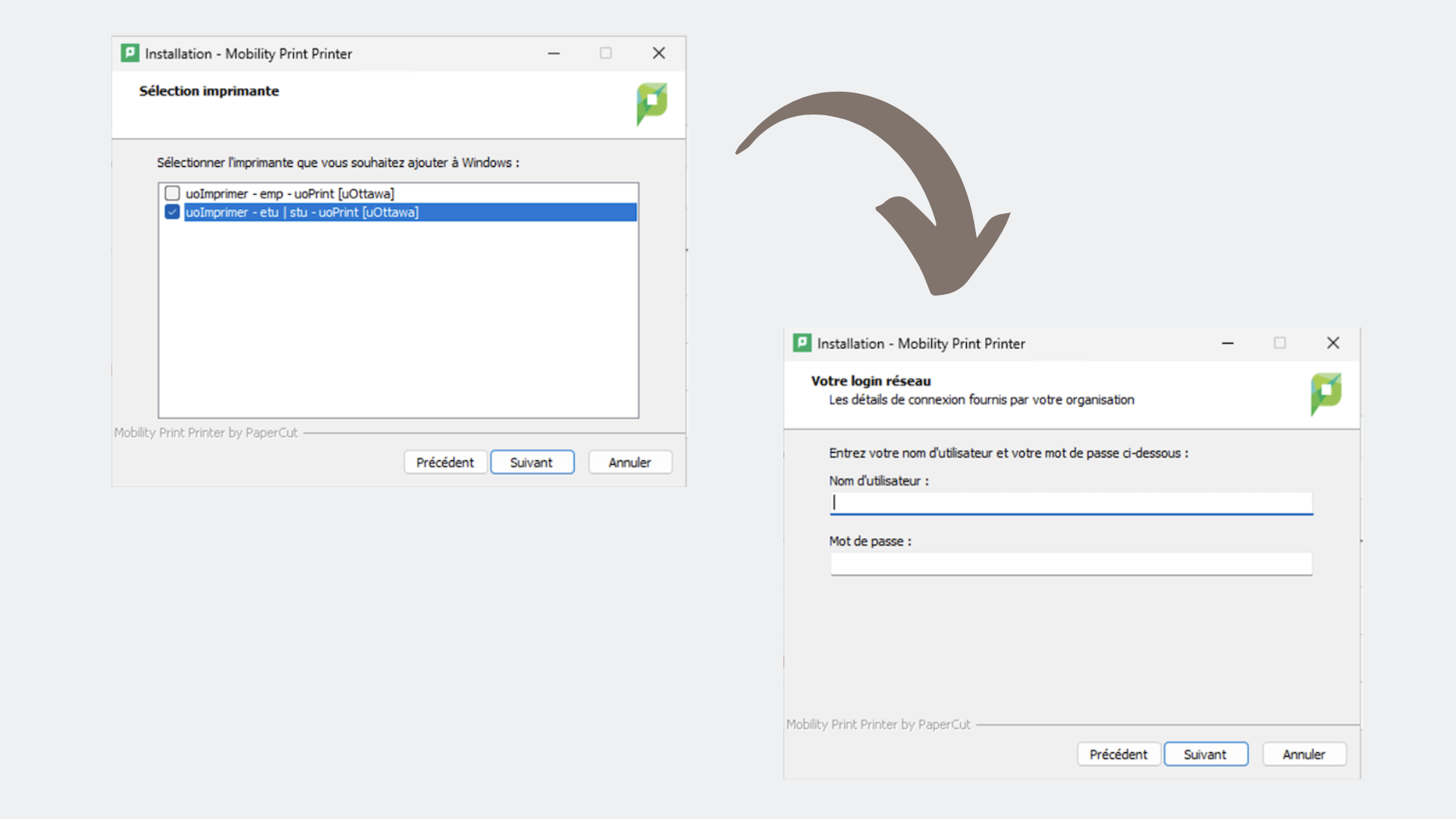
Task: Focus the Nom d'utilisateur input field
Action: [1071, 503]
